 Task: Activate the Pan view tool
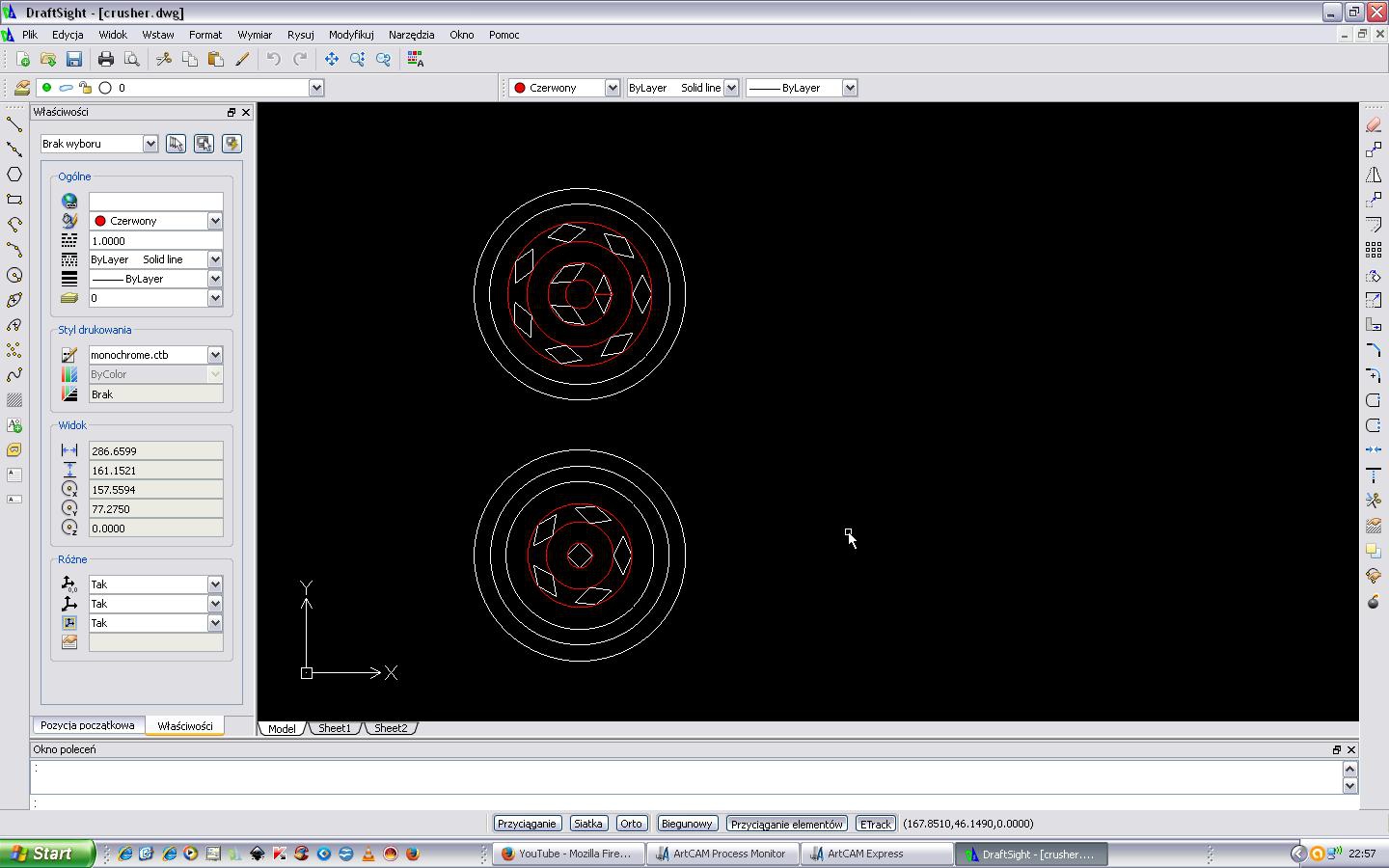click(x=332, y=60)
